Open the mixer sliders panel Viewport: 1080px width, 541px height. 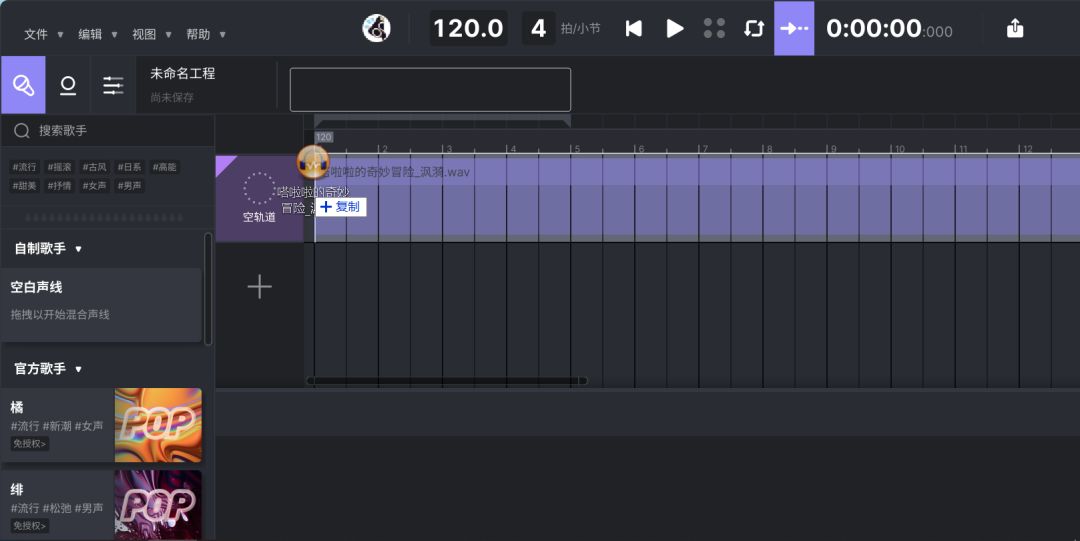(113, 85)
